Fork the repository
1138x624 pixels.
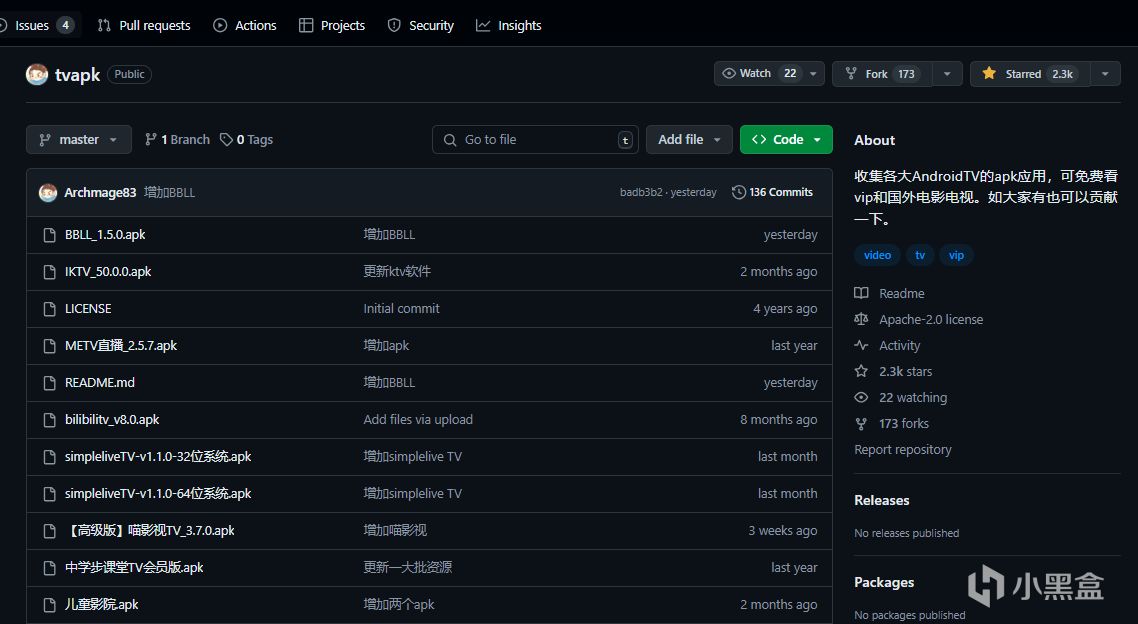tap(882, 73)
